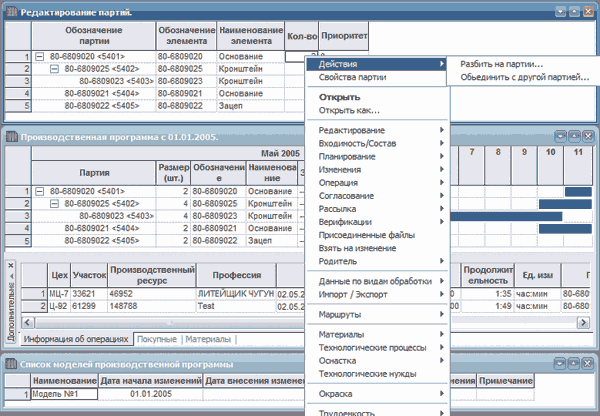Click the Профессия column header
The image size is (600, 416).
(x=236, y=275)
